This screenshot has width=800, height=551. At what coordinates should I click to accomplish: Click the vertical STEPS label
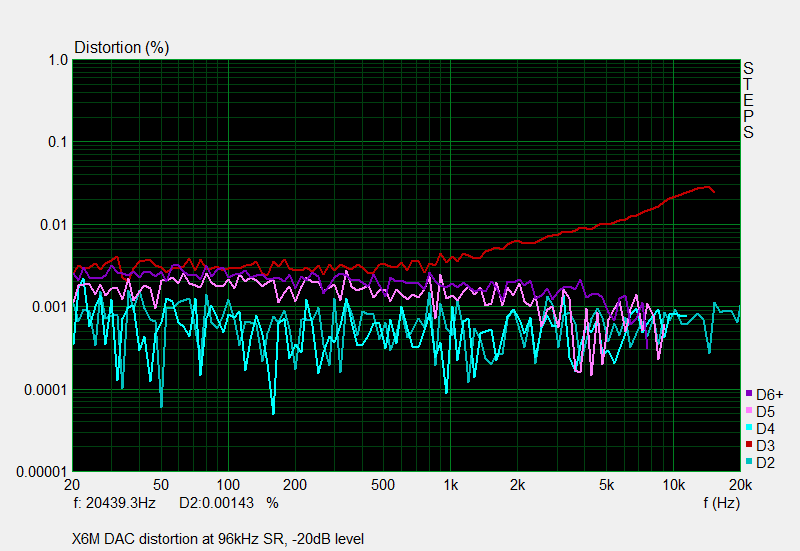coord(748,100)
